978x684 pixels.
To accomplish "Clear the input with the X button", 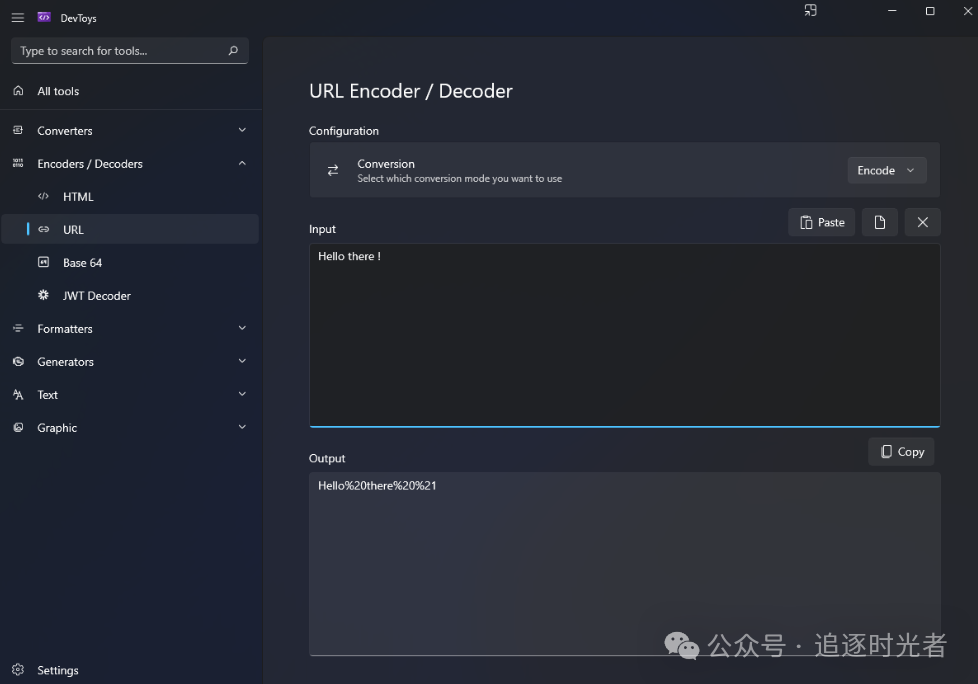I will (922, 223).
